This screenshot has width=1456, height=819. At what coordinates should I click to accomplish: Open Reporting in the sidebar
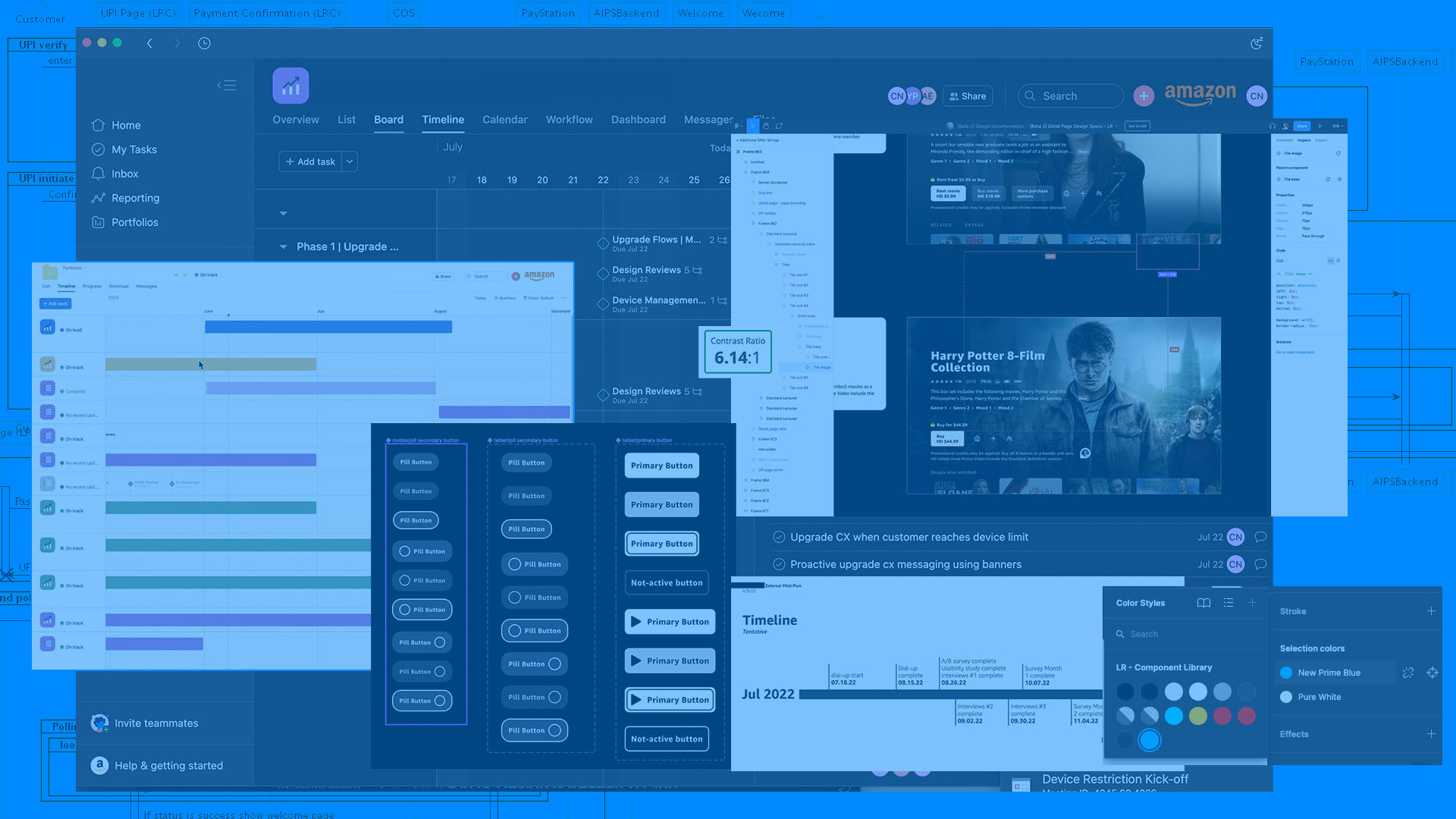tap(126, 198)
